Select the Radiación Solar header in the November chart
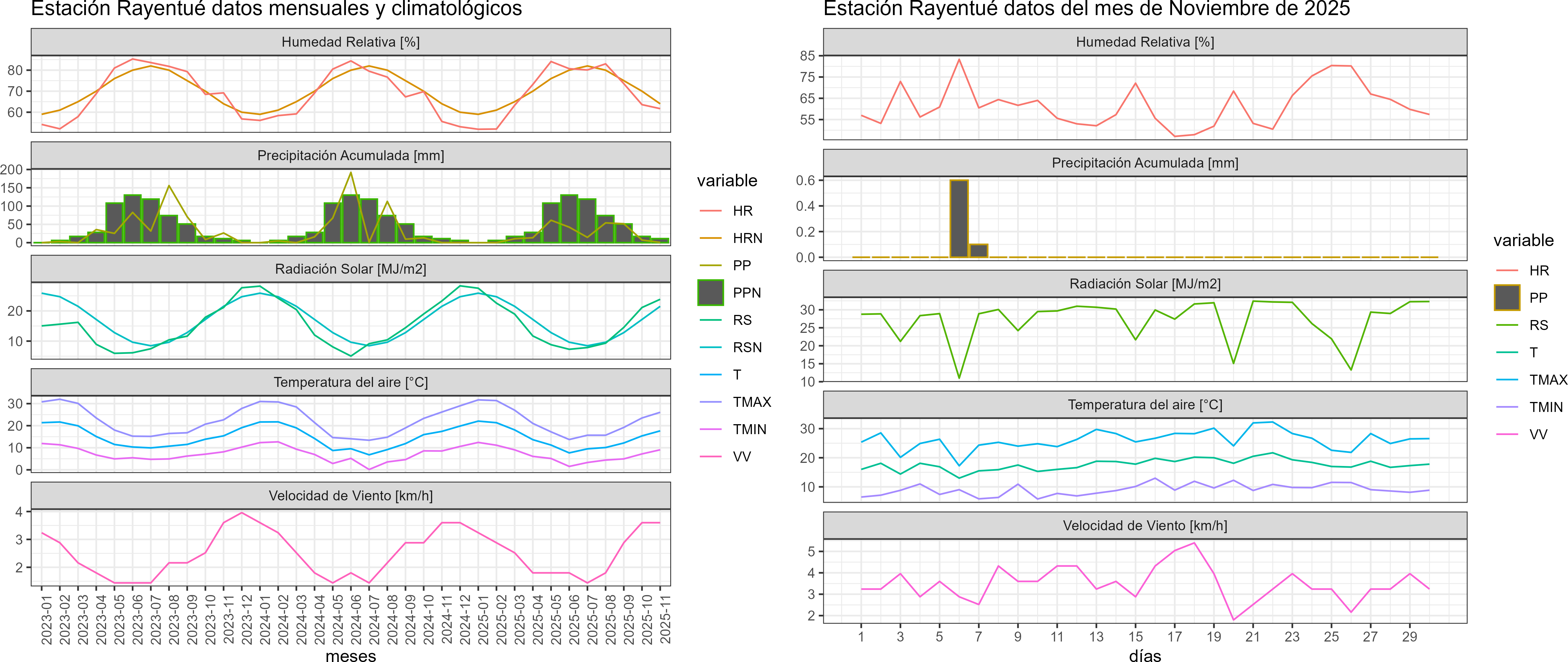Image resolution: width=1568 pixels, height=662 pixels. (x=1144, y=284)
